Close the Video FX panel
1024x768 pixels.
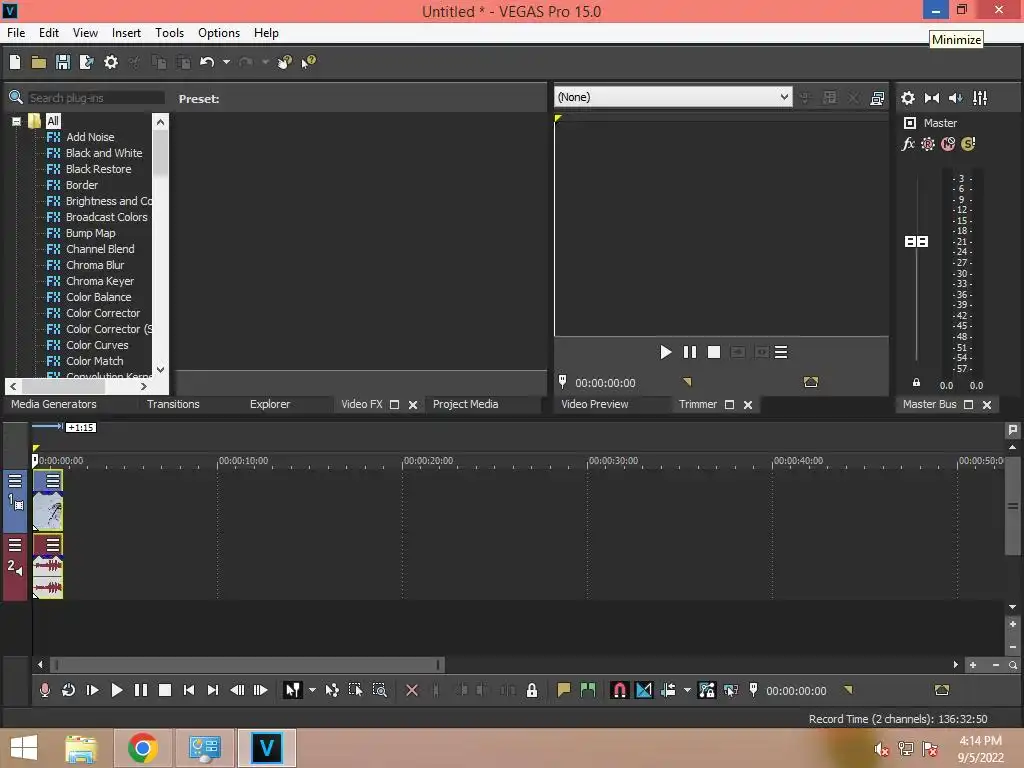click(x=413, y=405)
